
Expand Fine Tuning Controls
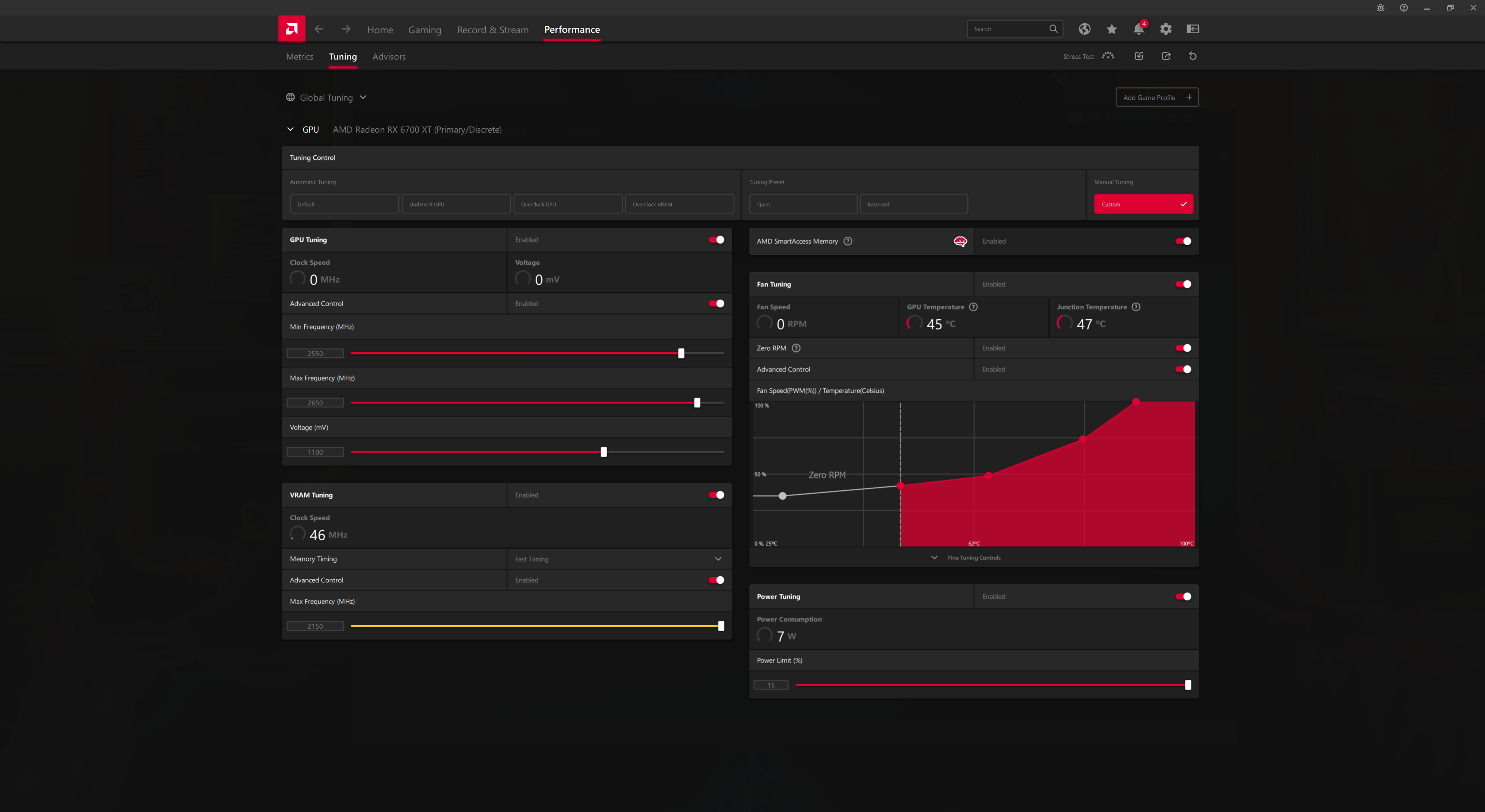coord(966,557)
